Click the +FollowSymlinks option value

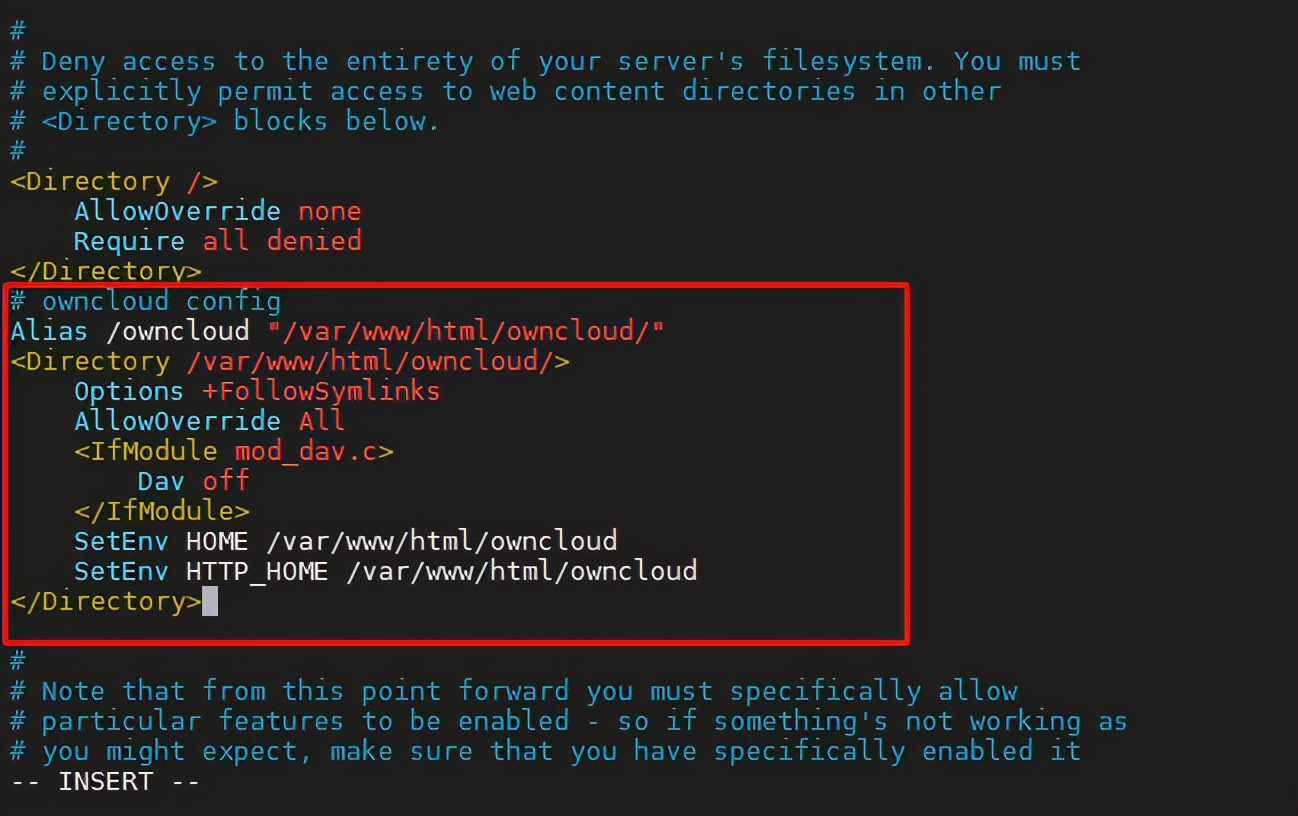point(321,391)
